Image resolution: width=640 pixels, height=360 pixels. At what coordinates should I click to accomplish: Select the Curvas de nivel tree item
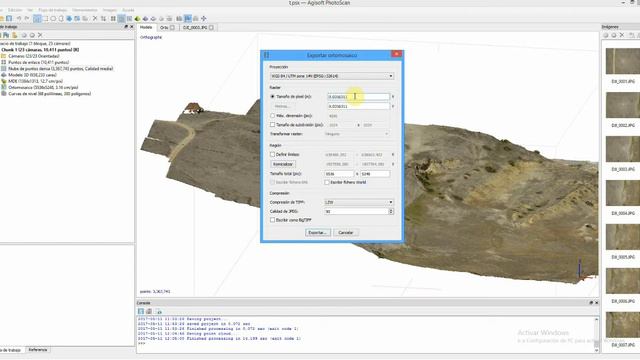pyautogui.click(x=49, y=93)
